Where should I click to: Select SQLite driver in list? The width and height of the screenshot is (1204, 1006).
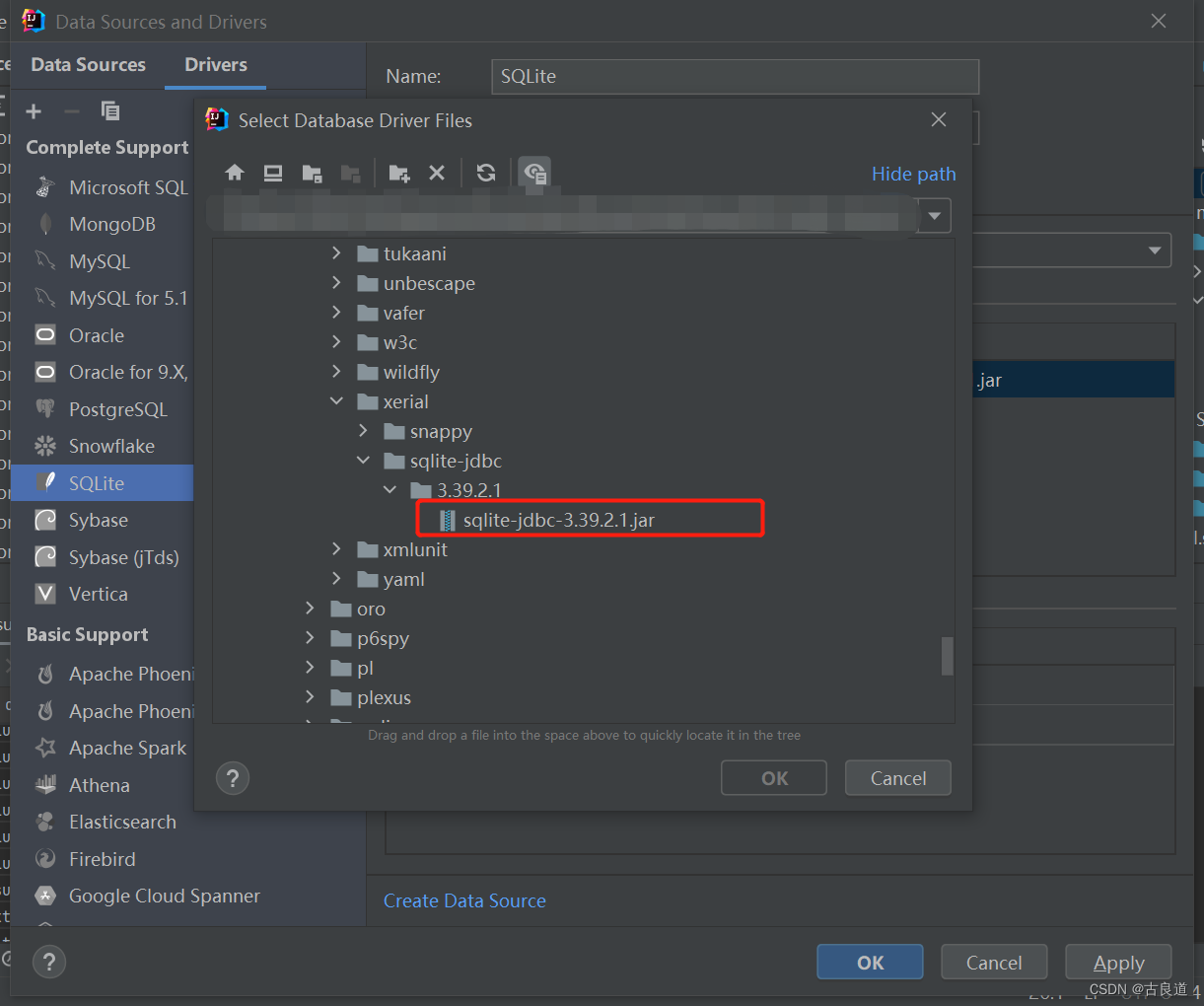[104, 483]
